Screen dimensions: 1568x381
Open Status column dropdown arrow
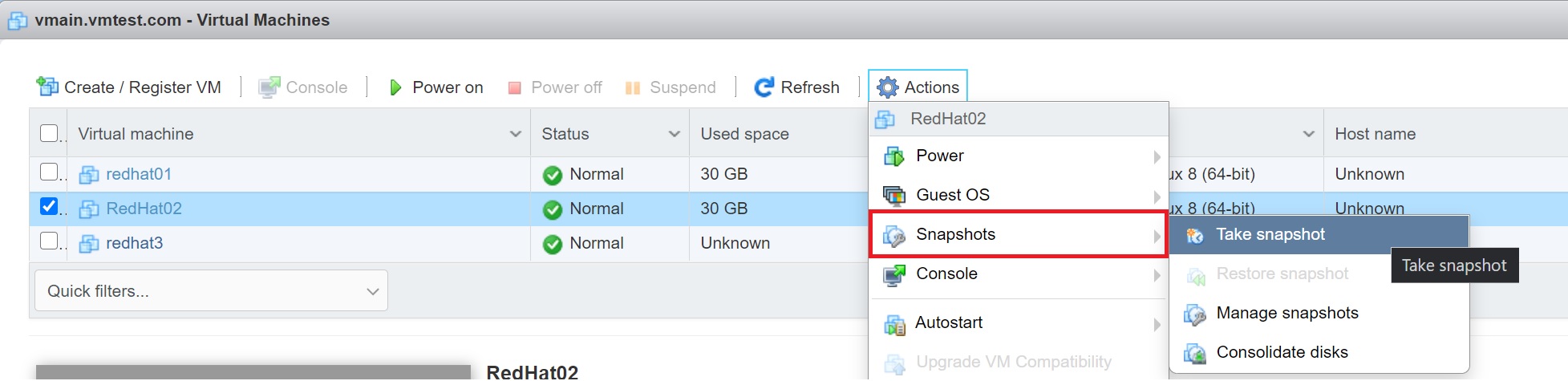[x=674, y=134]
